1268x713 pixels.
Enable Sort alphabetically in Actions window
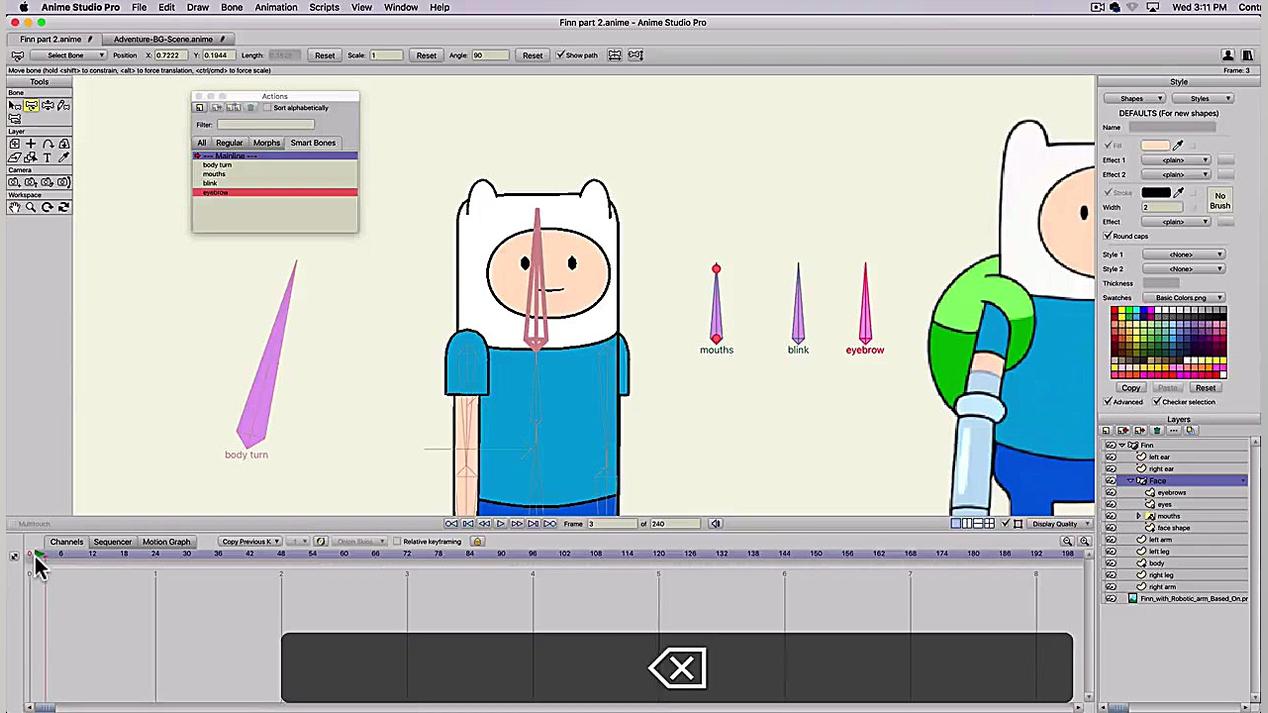pos(268,108)
